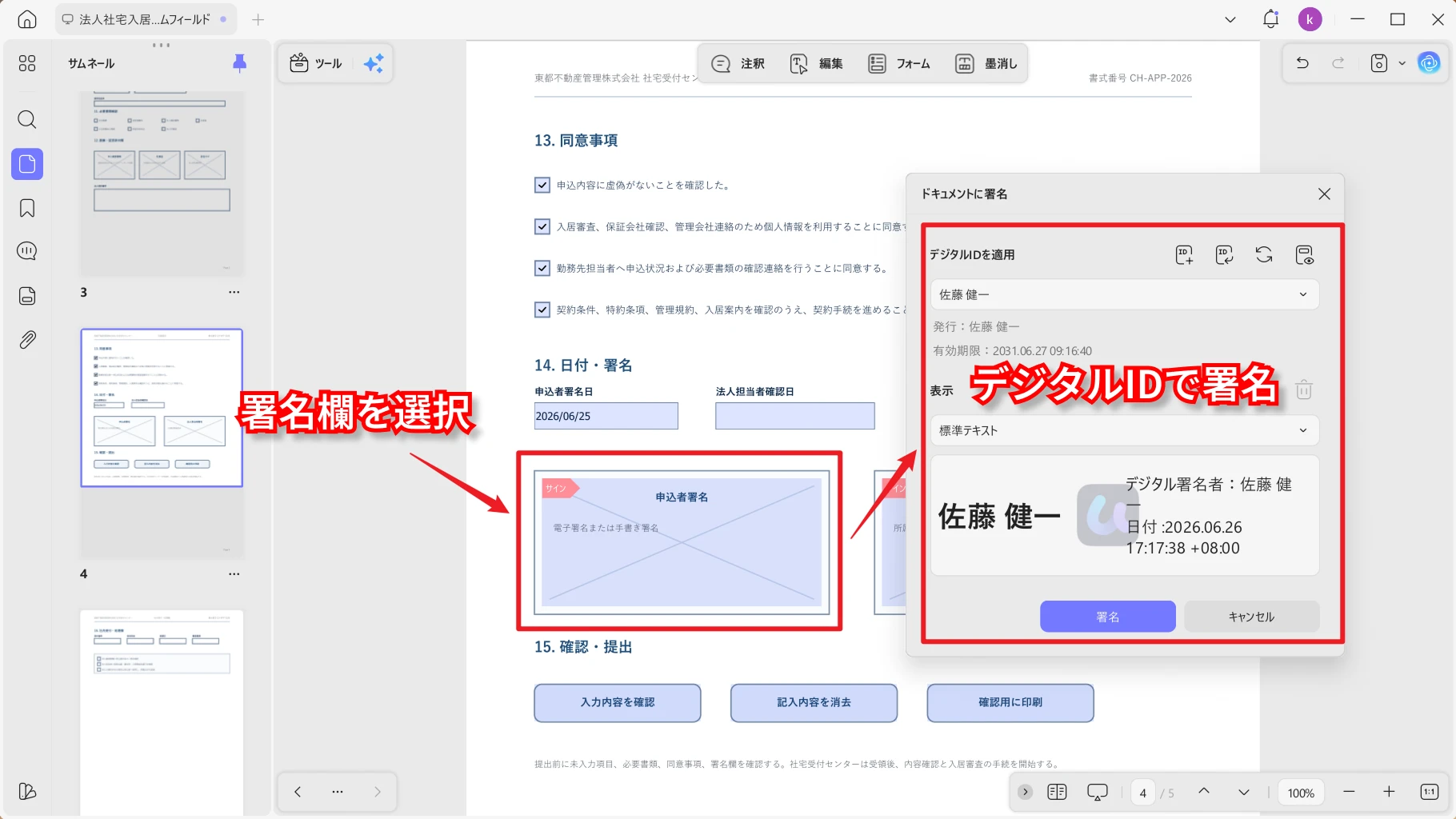The image size is (1456, 819).
Task: Open the Bookmarks panel icon
Action: 27,209
